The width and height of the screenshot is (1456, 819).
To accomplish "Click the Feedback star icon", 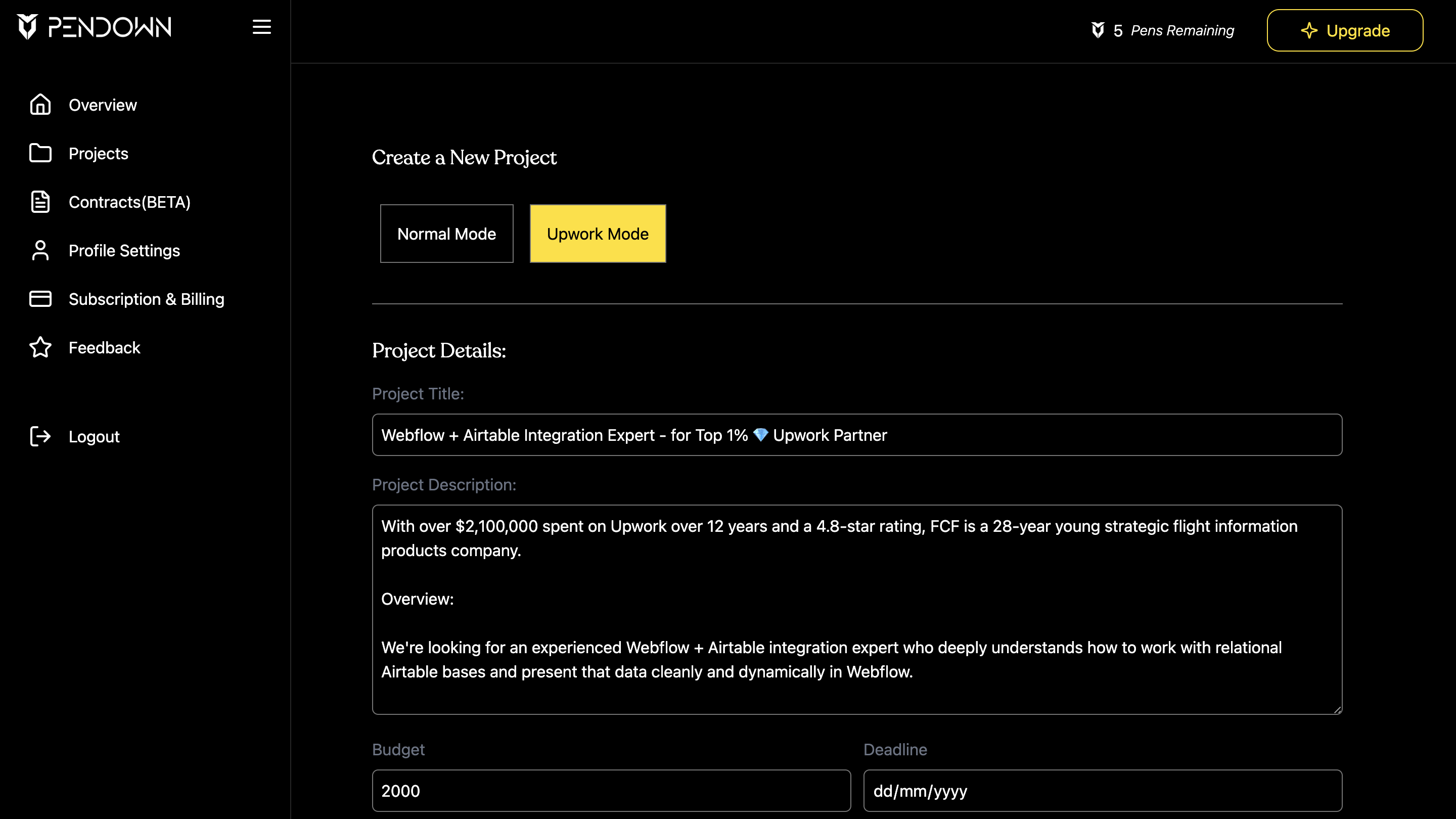I will 40,347.
